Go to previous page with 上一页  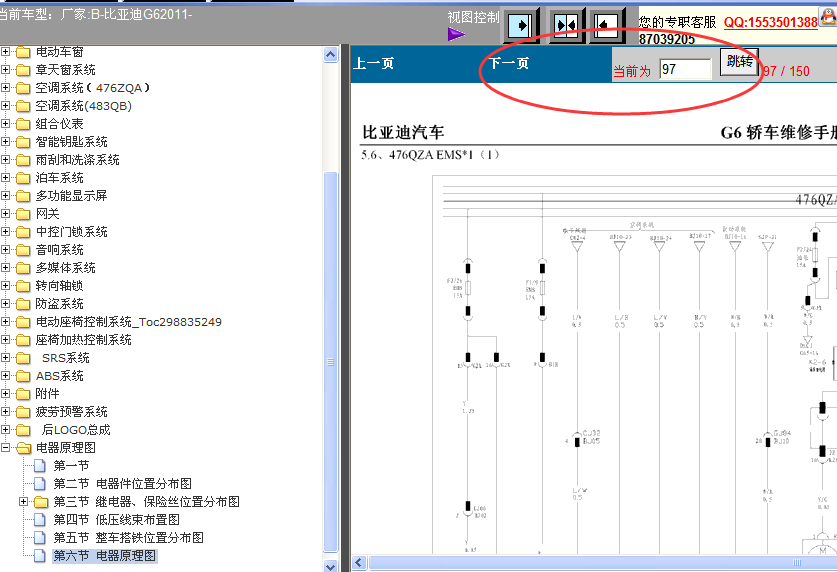pos(374,63)
